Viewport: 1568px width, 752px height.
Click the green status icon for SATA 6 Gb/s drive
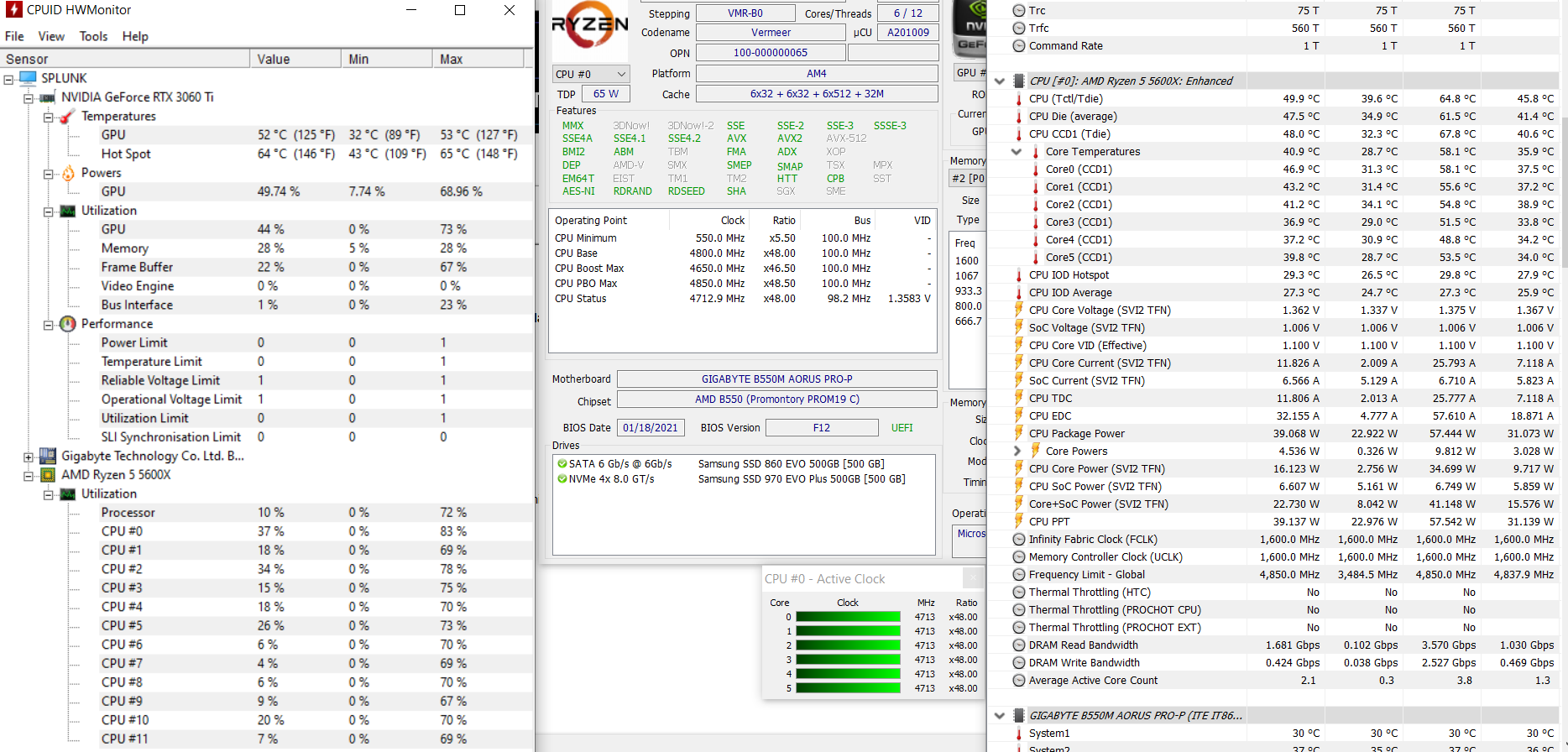562,463
